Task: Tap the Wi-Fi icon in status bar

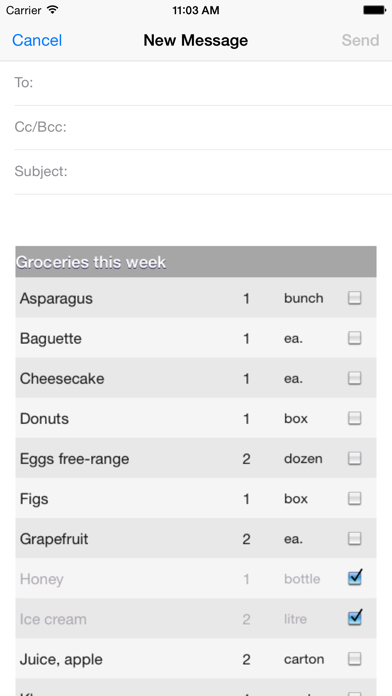Action: [x=53, y=10]
